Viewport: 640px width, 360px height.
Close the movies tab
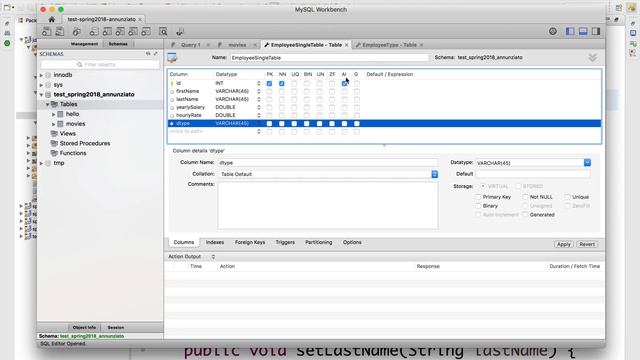click(255, 45)
